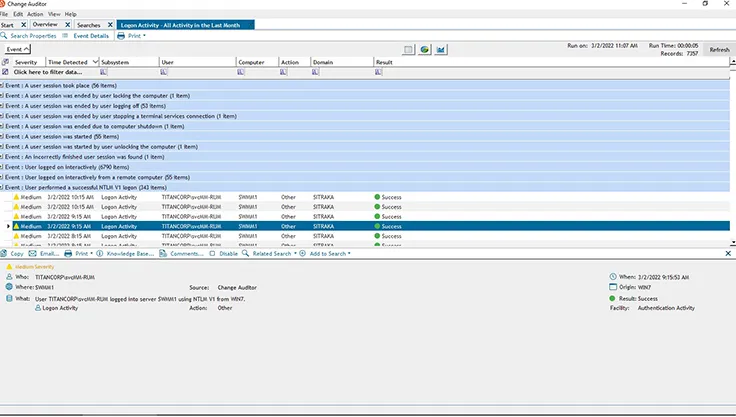
Task: Expand 'logged on interactively from a remote computer' group
Action: [2, 177]
